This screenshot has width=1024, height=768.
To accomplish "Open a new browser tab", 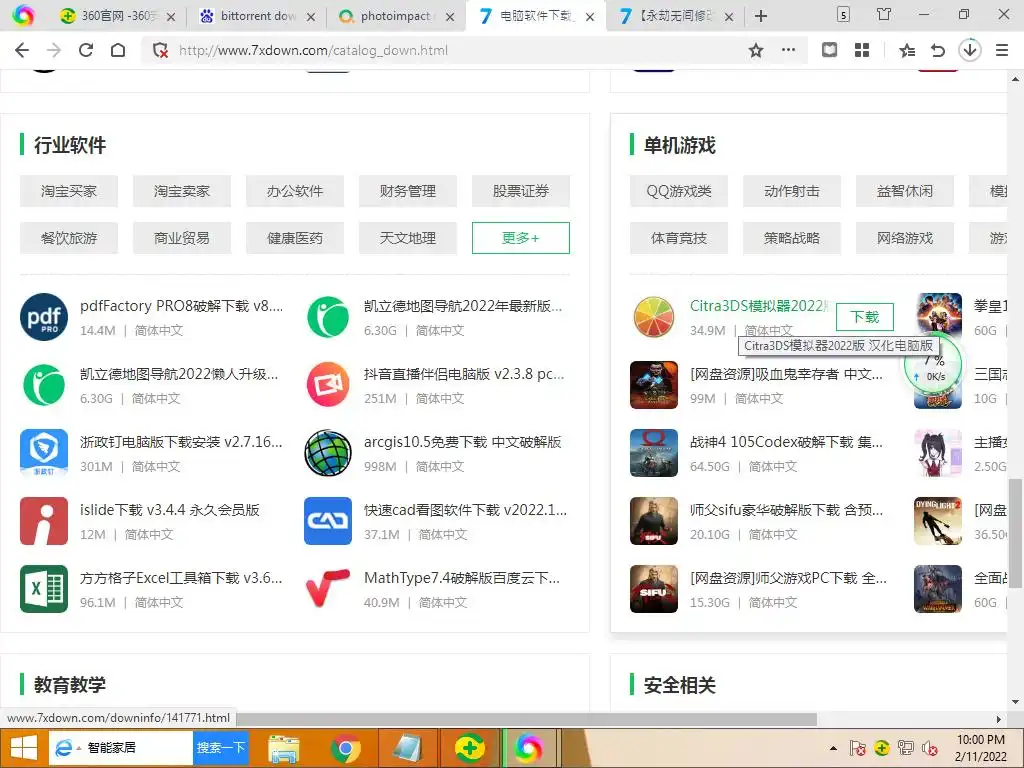I will tap(761, 16).
